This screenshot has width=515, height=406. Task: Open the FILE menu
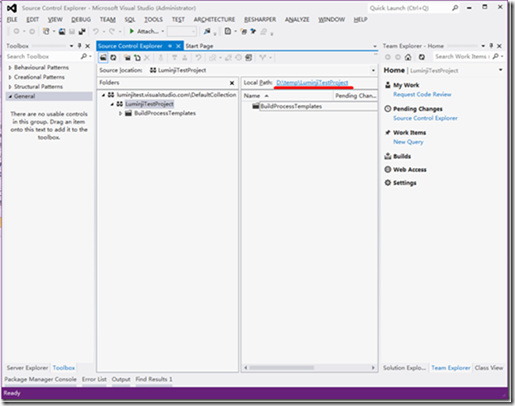click(12, 20)
